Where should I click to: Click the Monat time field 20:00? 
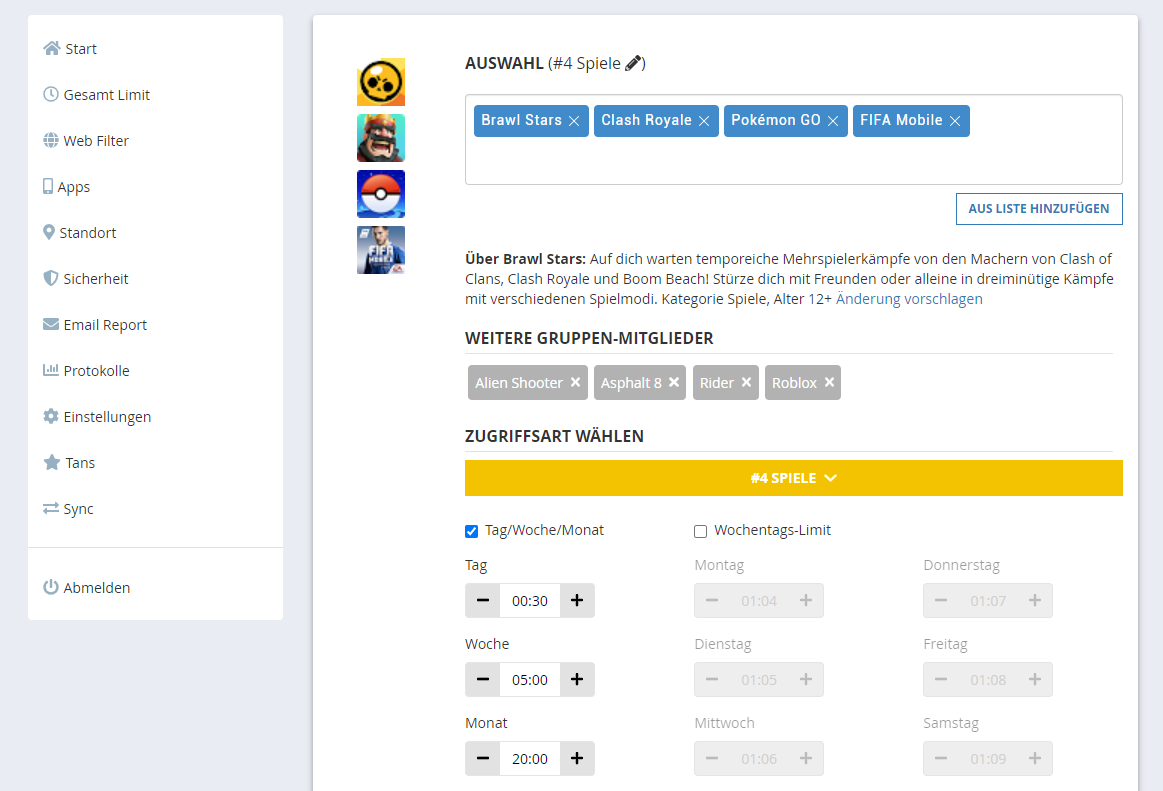pyautogui.click(x=530, y=759)
